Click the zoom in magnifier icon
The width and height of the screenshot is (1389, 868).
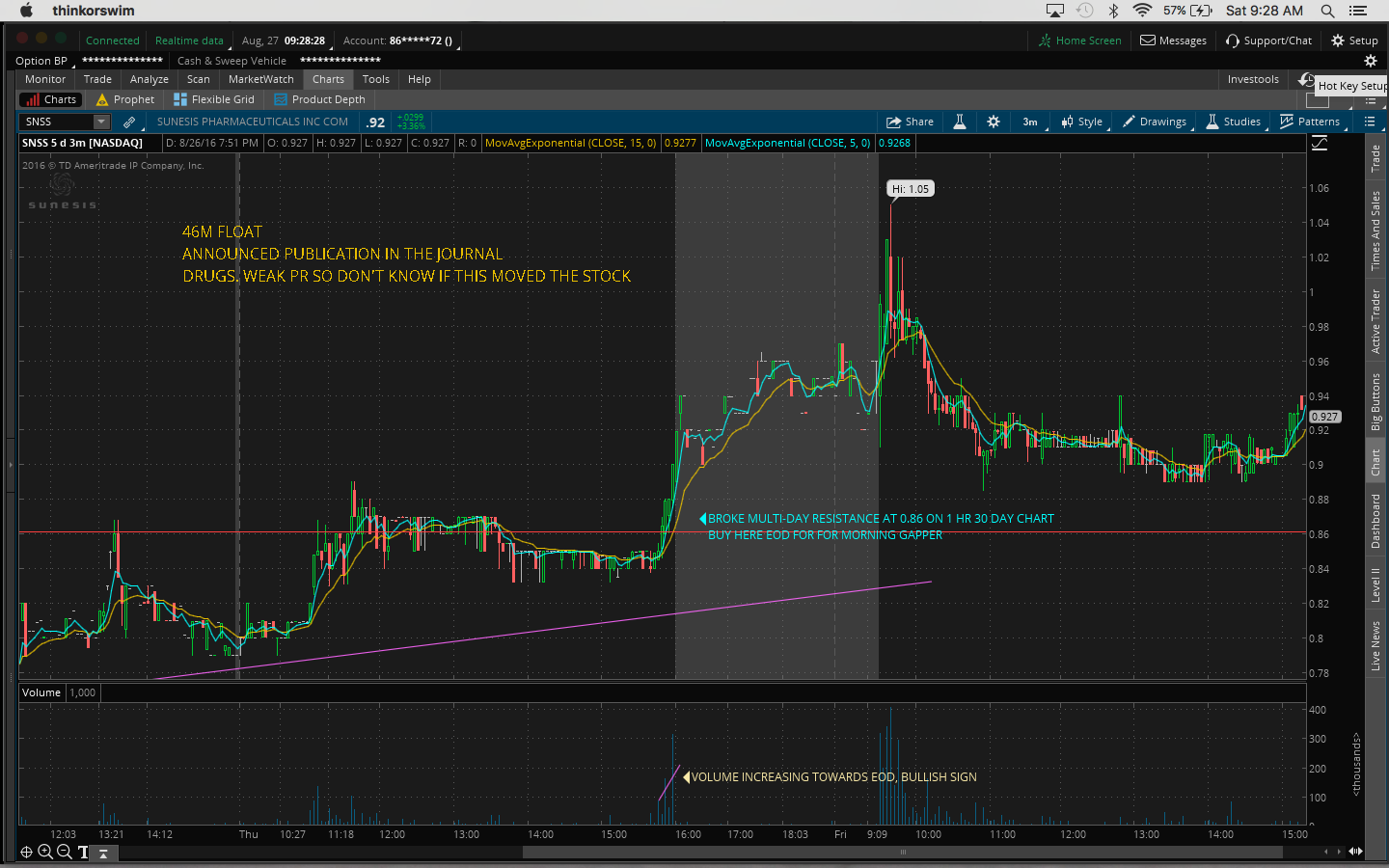click(x=44, y=852)
